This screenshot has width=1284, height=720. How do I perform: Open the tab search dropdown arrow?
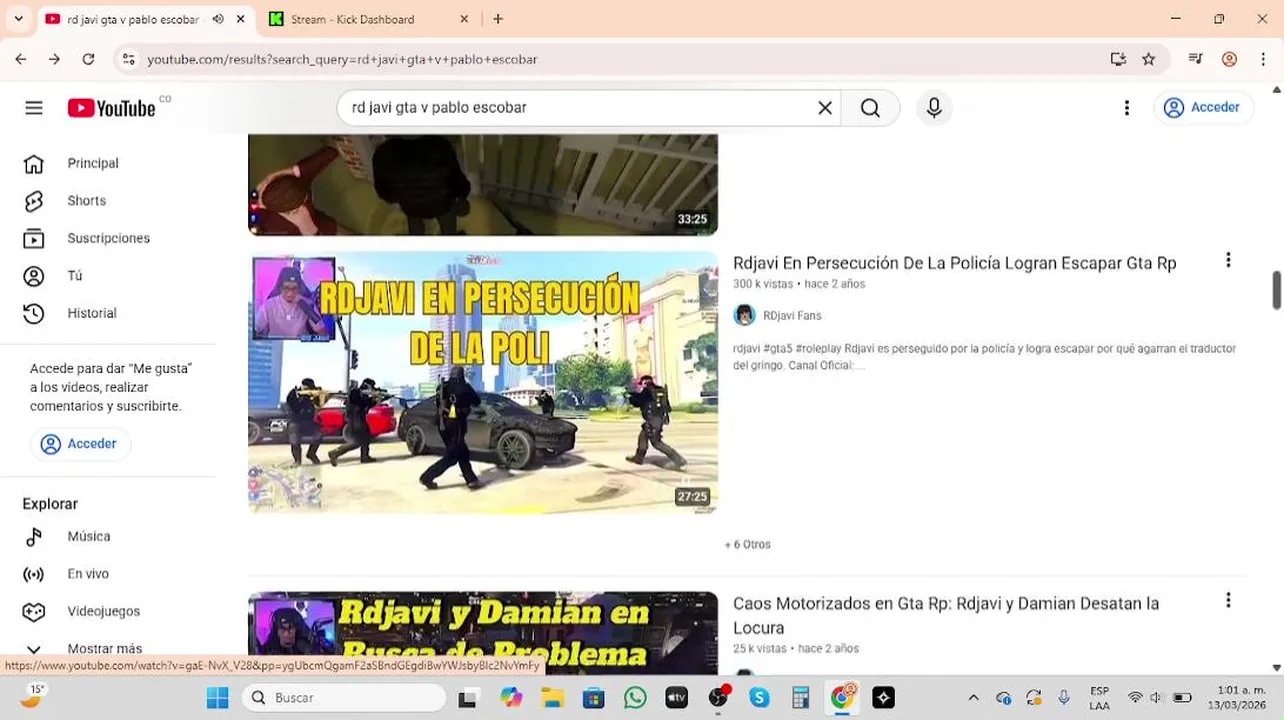18,19
